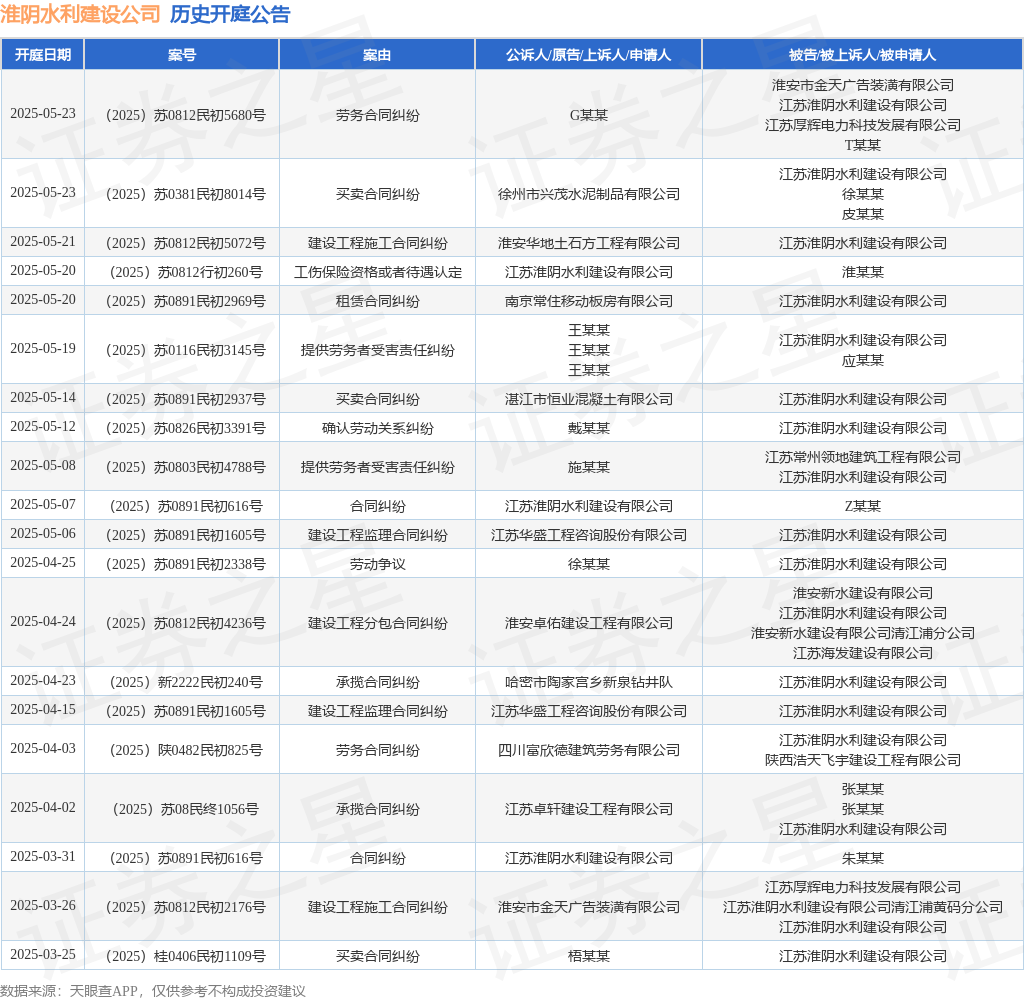Image resolution: width=1024 pixels, height=1000 pixels.
Task: Click case number (2025)苏0812民初5680号
Action: coord(185,115)
